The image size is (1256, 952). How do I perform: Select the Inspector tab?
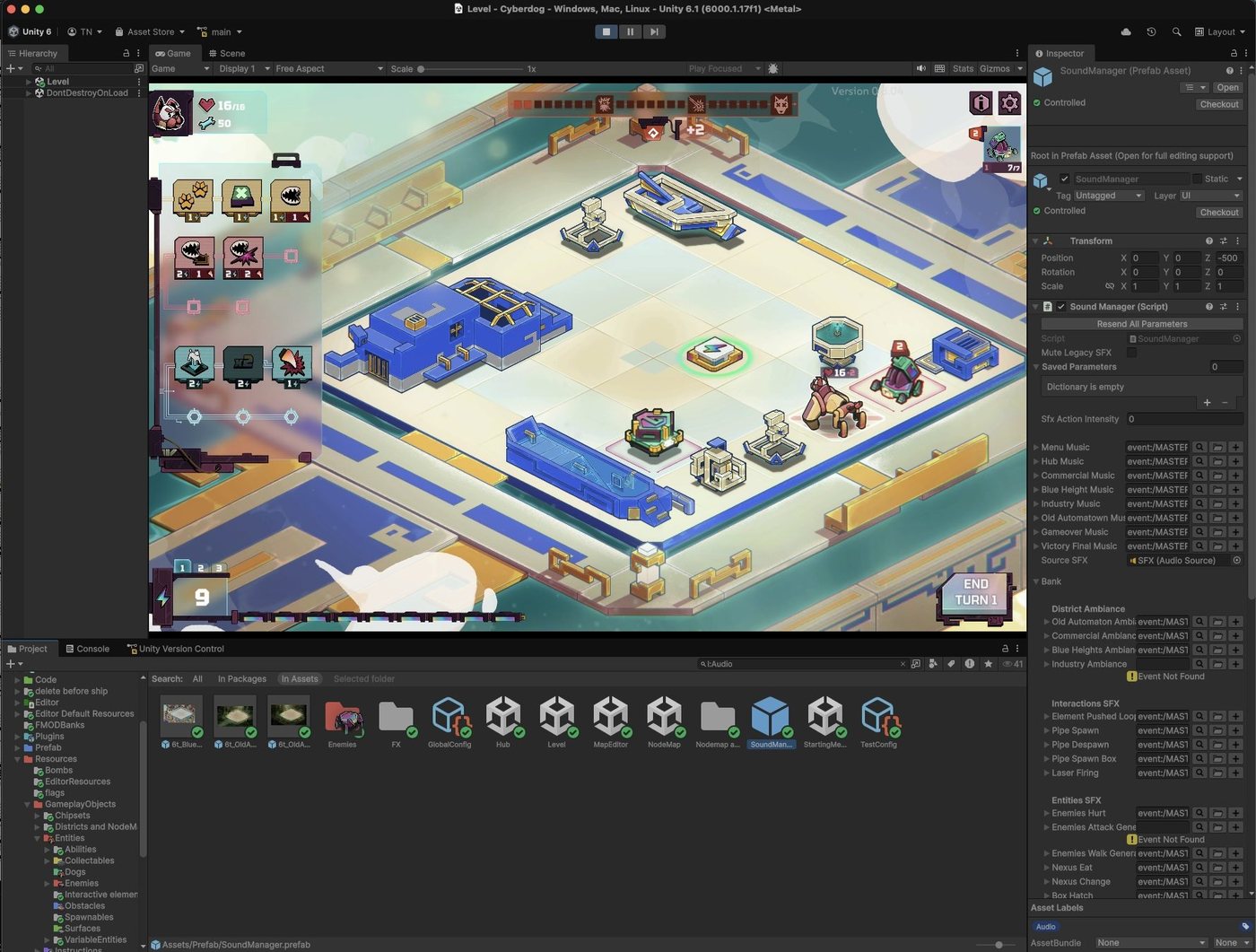[1060, 53]
